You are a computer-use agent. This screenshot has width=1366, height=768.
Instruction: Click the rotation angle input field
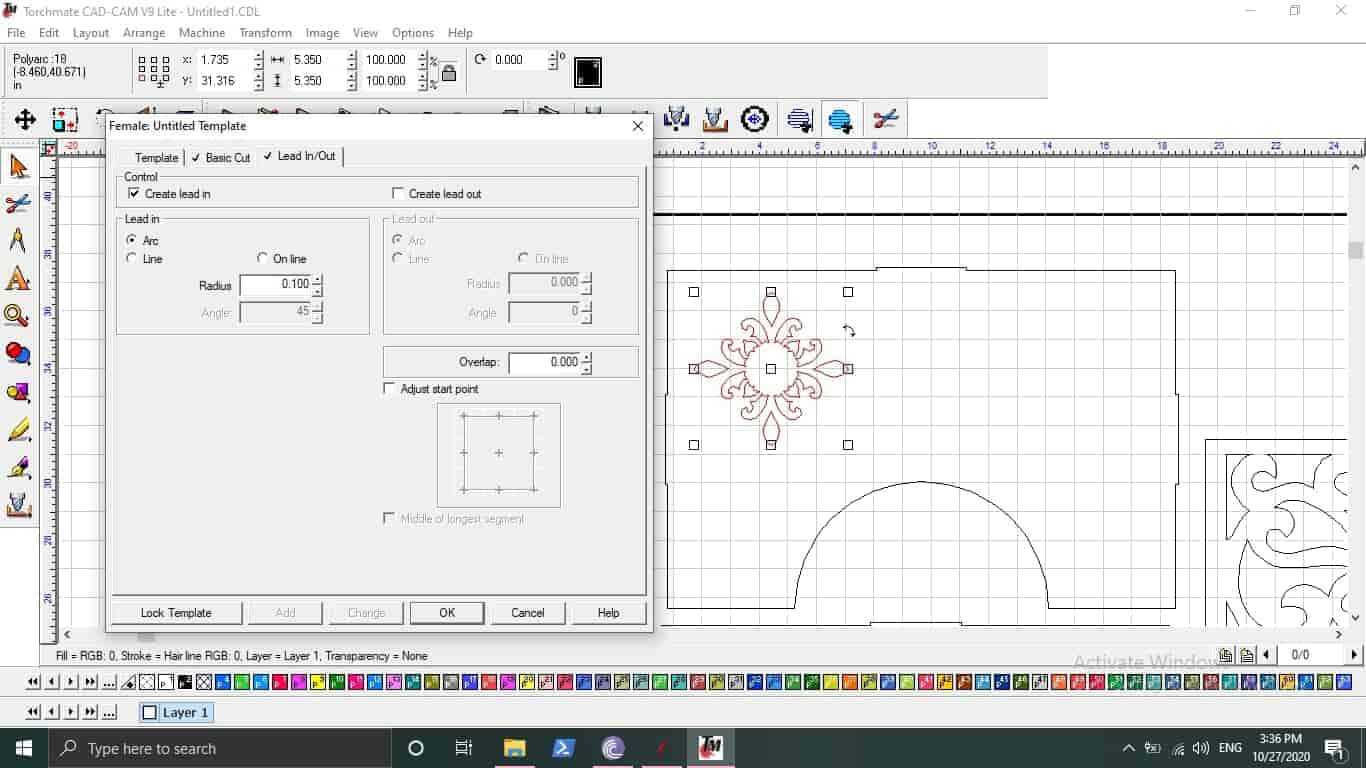point(519,60)
